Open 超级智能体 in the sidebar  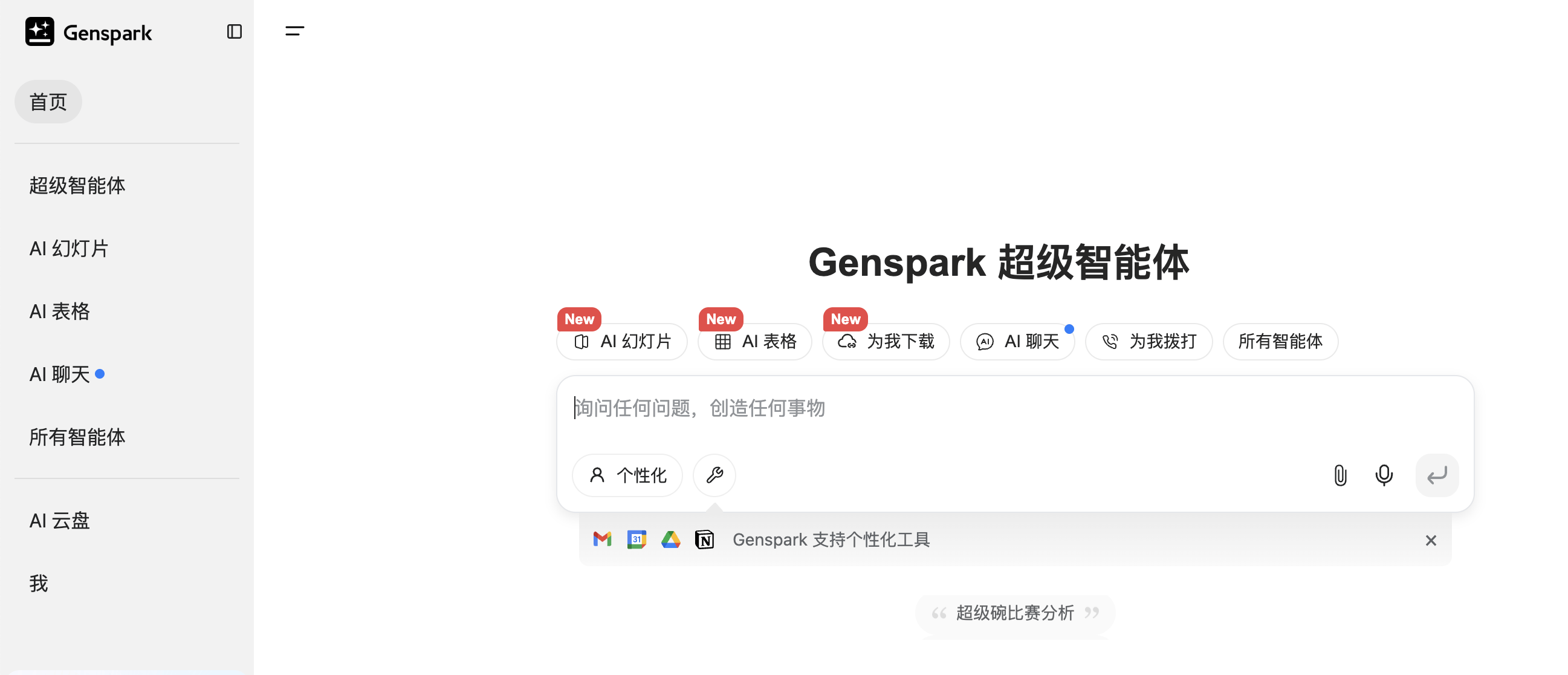click(77, 185)
